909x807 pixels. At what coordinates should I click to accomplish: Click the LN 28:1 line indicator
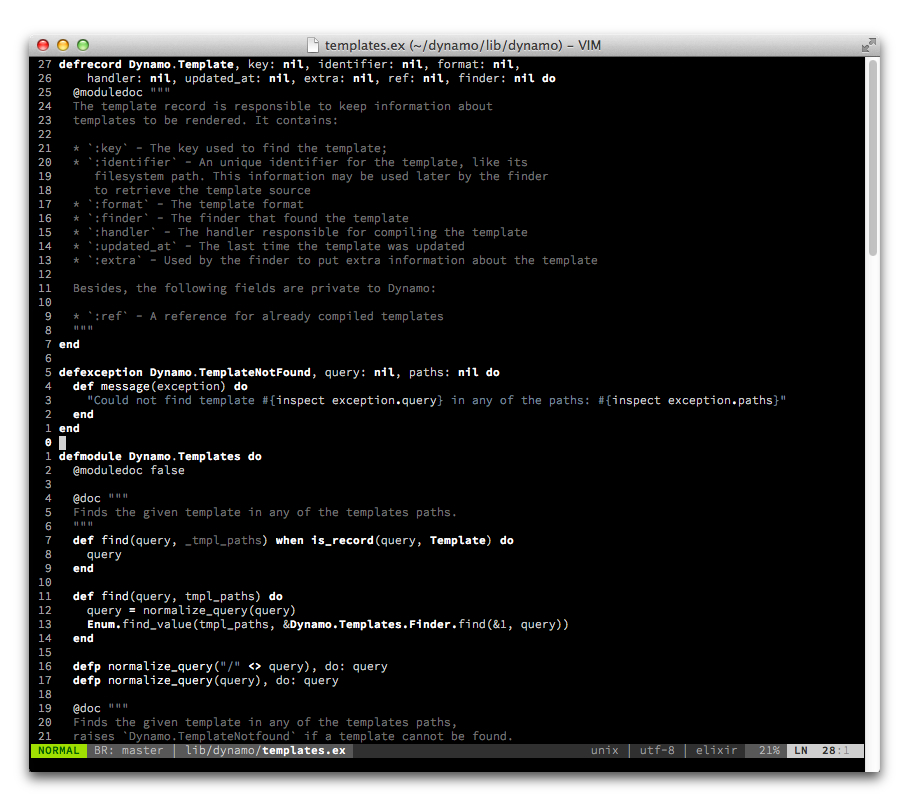824,750
